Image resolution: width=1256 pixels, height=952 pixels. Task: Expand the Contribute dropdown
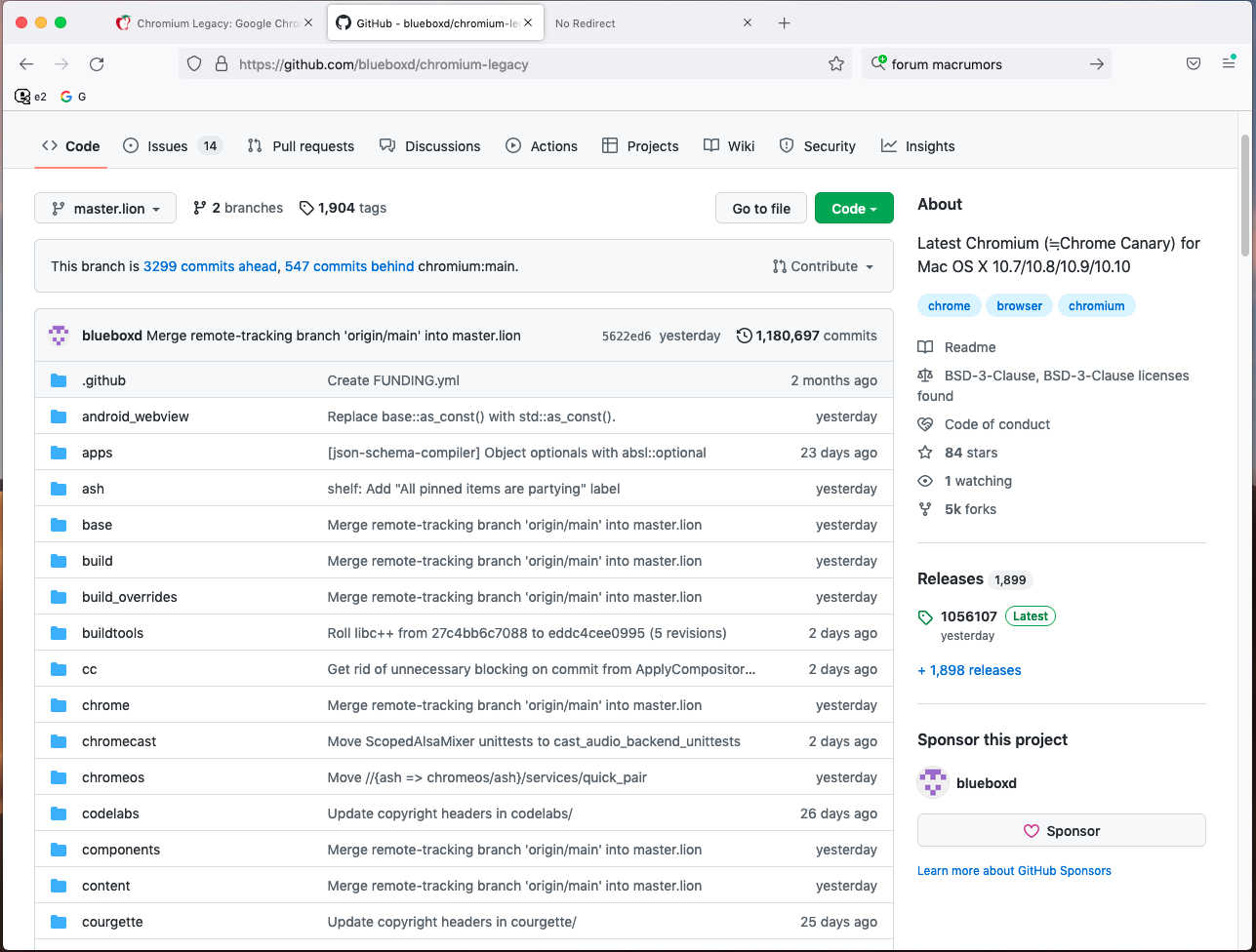tap(823, 266)
